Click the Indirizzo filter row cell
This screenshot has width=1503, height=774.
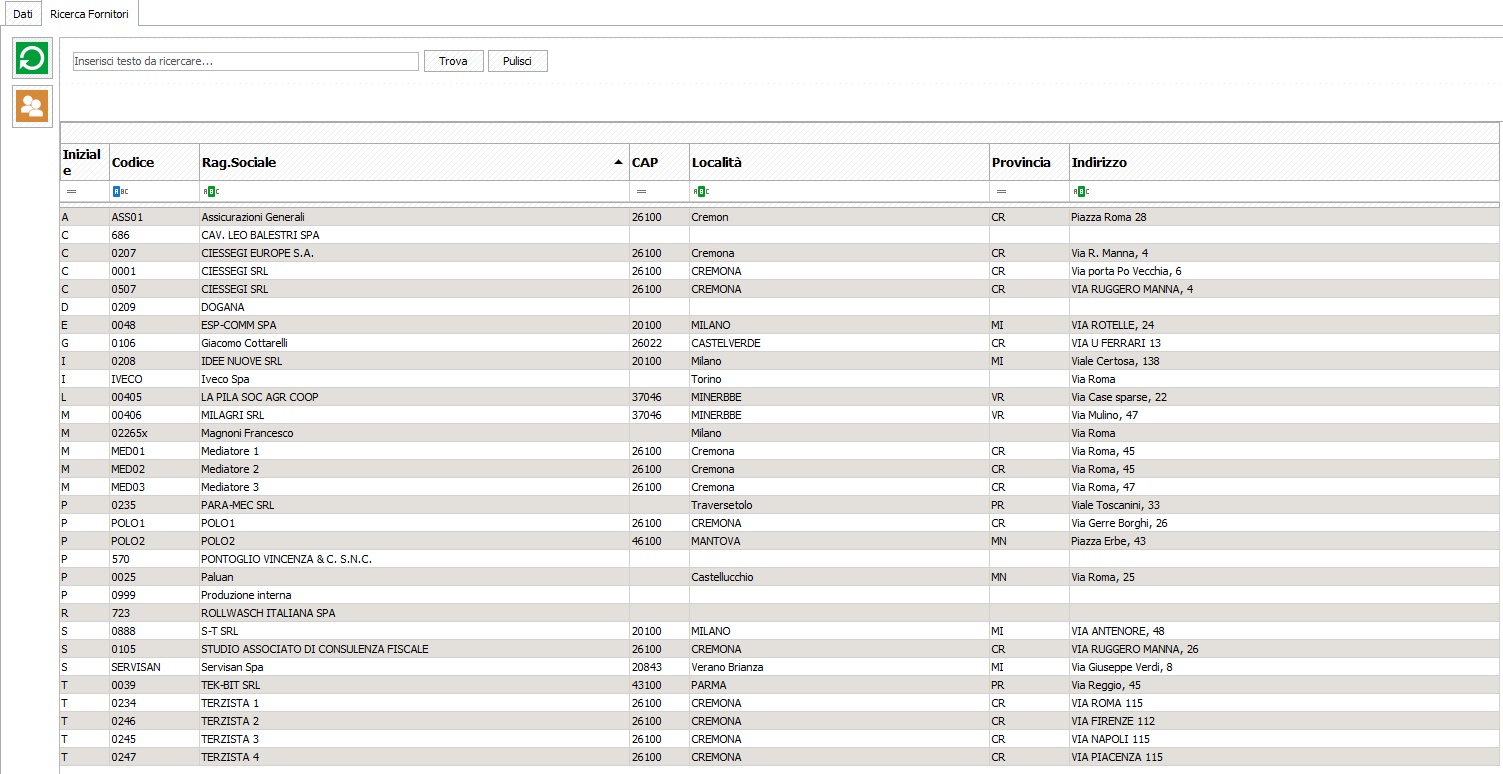[x=1284, y=191]
